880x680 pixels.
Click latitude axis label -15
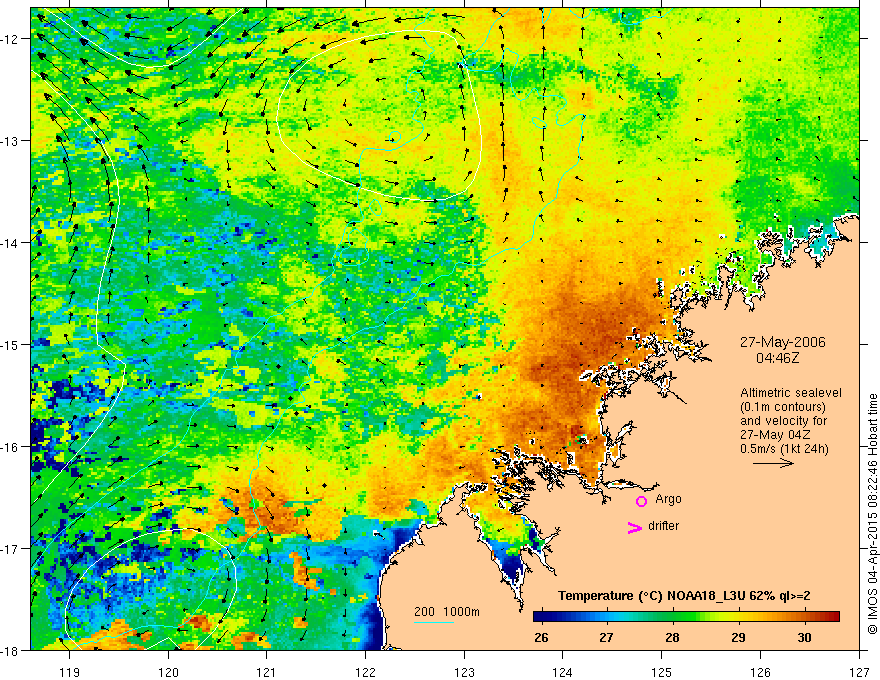click(x=11, y=344)
